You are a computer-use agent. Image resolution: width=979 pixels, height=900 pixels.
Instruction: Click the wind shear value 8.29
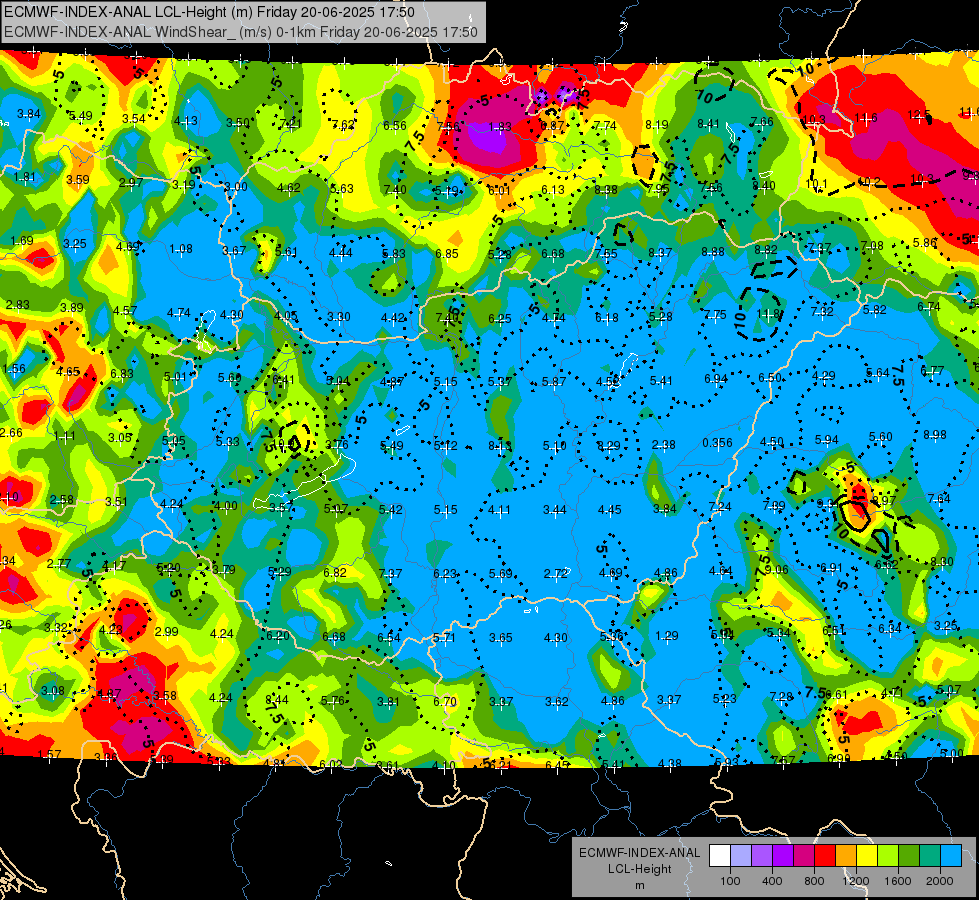609,446
